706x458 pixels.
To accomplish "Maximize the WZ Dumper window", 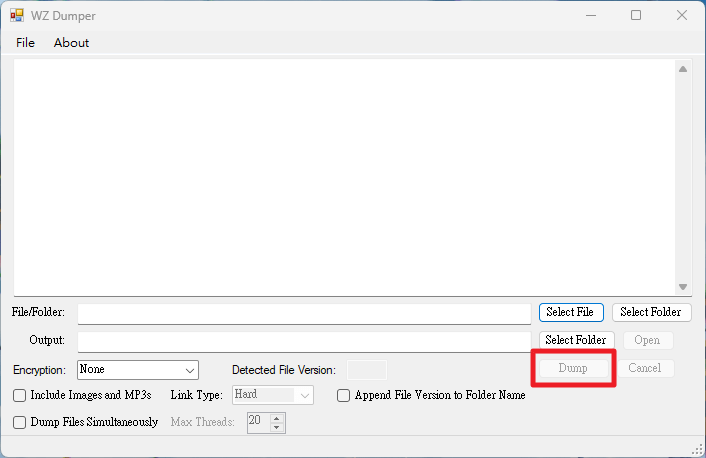I will [x=636, y=15].
